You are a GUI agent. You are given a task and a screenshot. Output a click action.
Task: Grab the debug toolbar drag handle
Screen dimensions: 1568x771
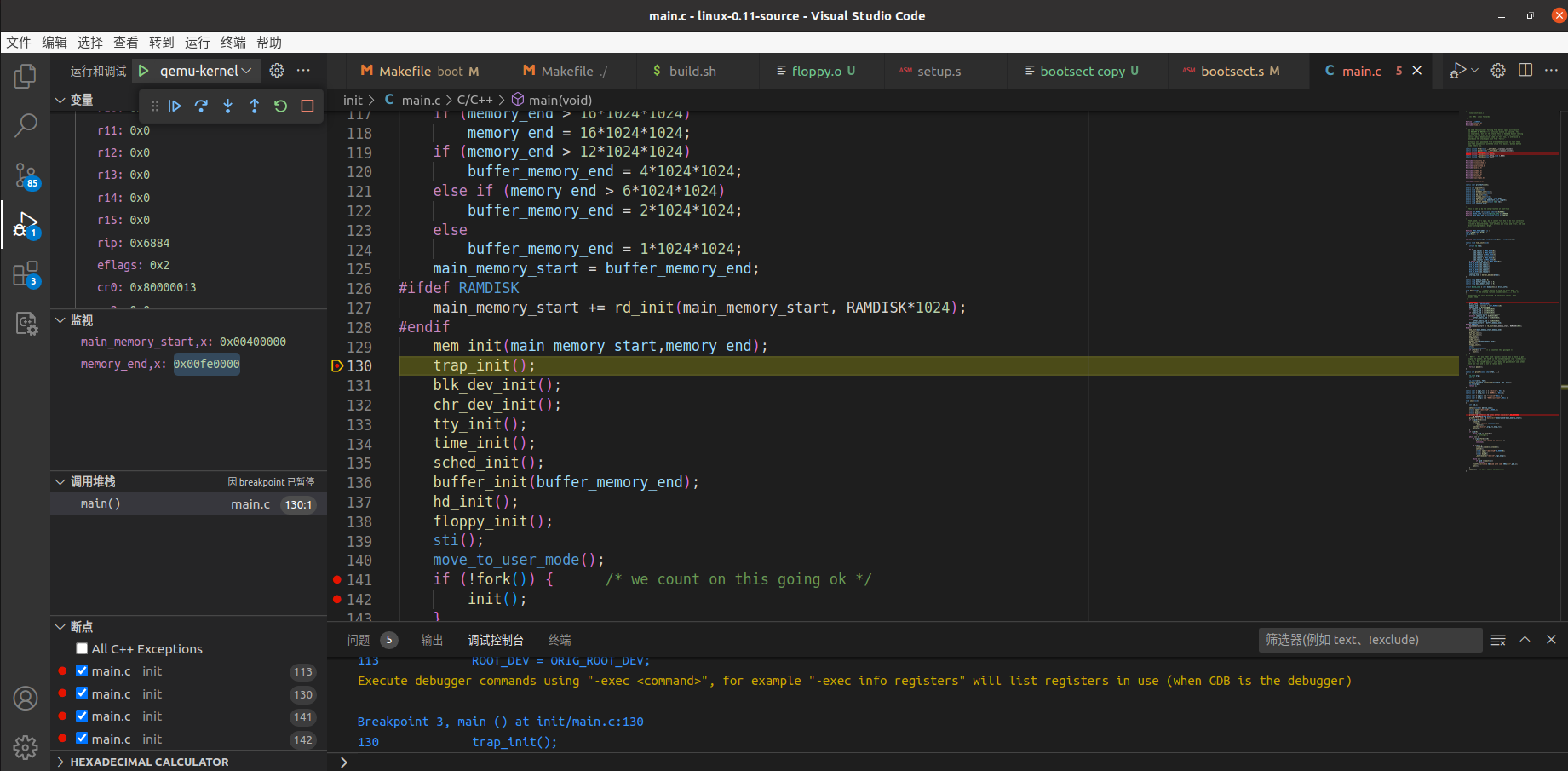[154, 106]
